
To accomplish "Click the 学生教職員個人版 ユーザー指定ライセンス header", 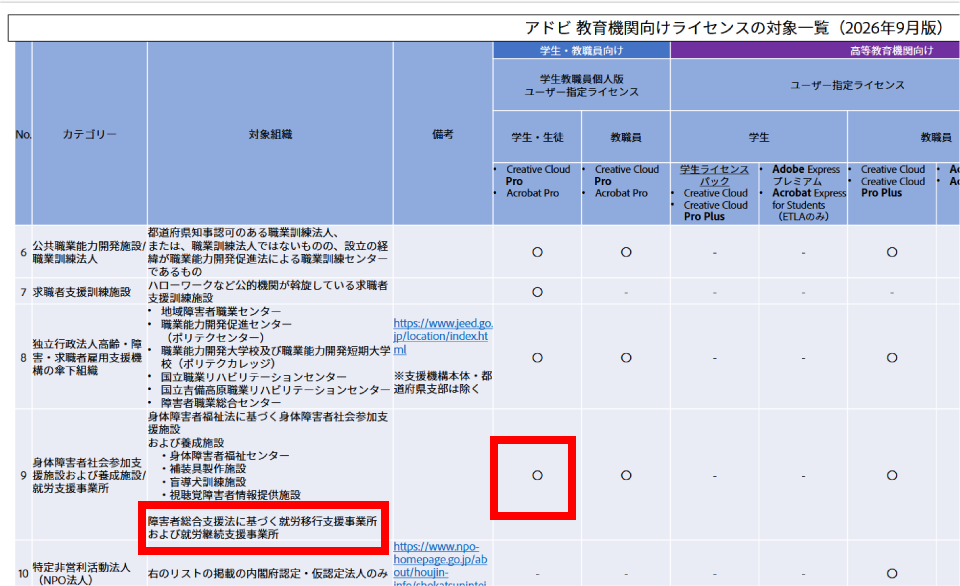I will 582,85.
